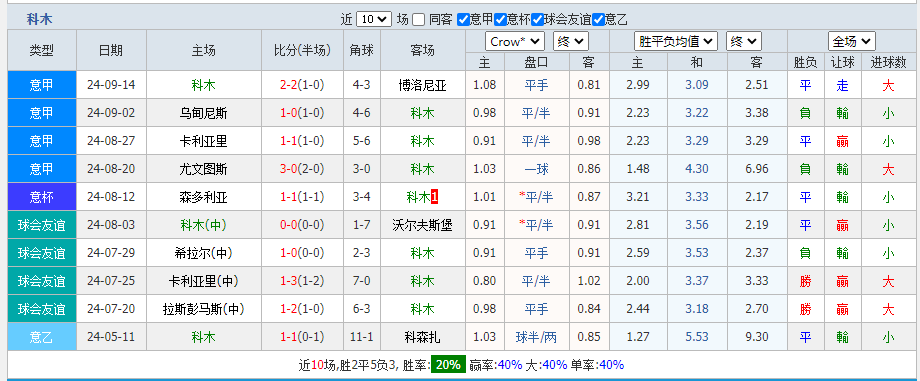Open the 终 dropdown next to Crow*
Screen dimensions: 920x381
pyautogui.click(x=571, y=42)
